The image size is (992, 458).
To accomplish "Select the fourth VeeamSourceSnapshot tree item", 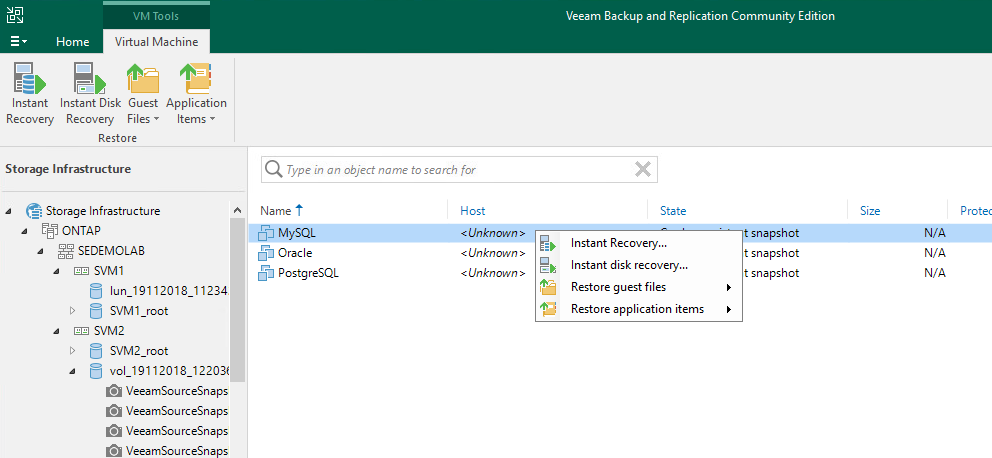I will click(177, 450).
